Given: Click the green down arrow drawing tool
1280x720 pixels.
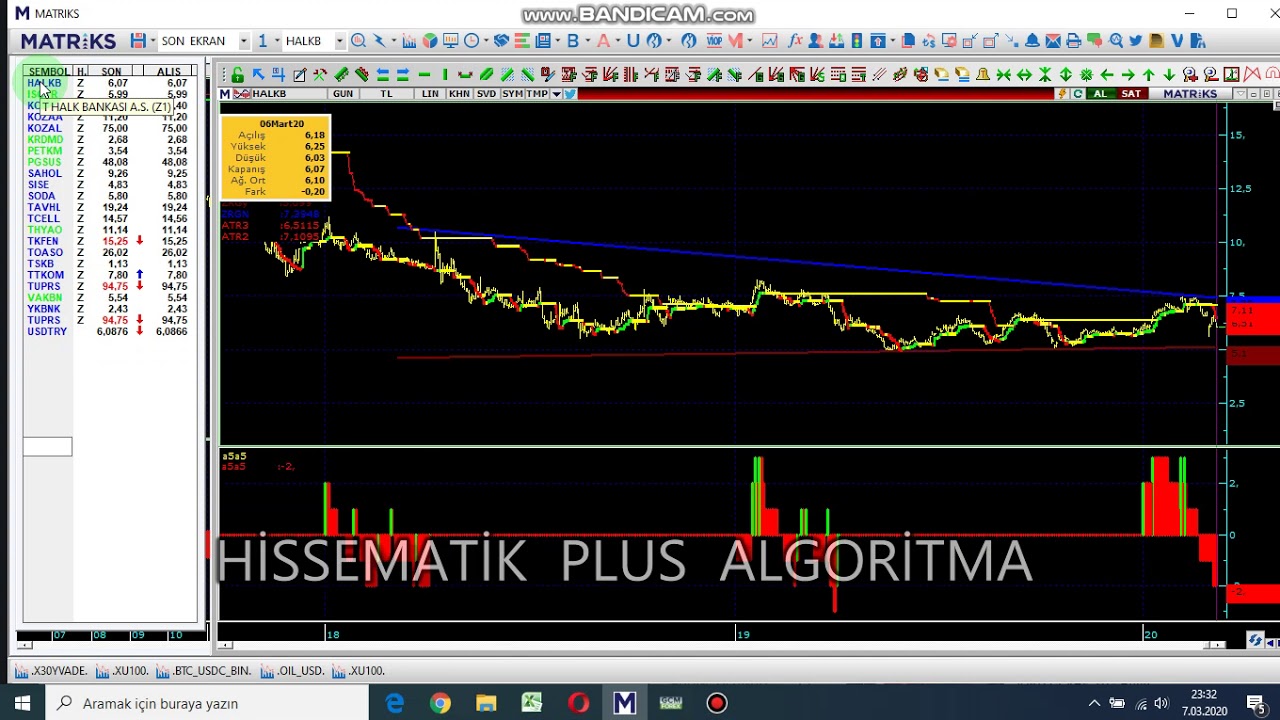Looking at the screenshot, I should (x=1169, y=75).
